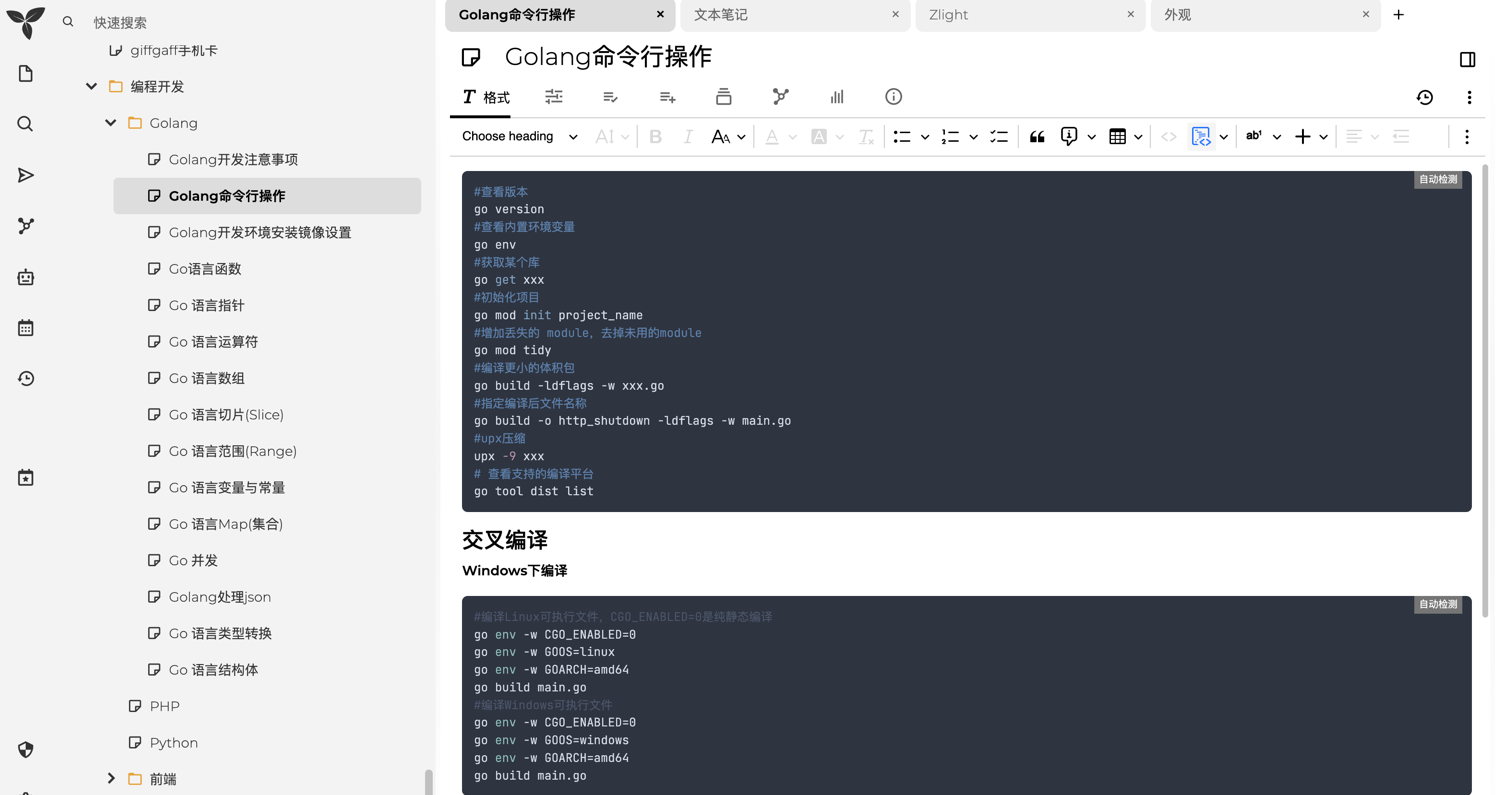The width and height of the screenshot is (1500, 795).
Task: Toggle italic formatting
Action: coord(688,137)
